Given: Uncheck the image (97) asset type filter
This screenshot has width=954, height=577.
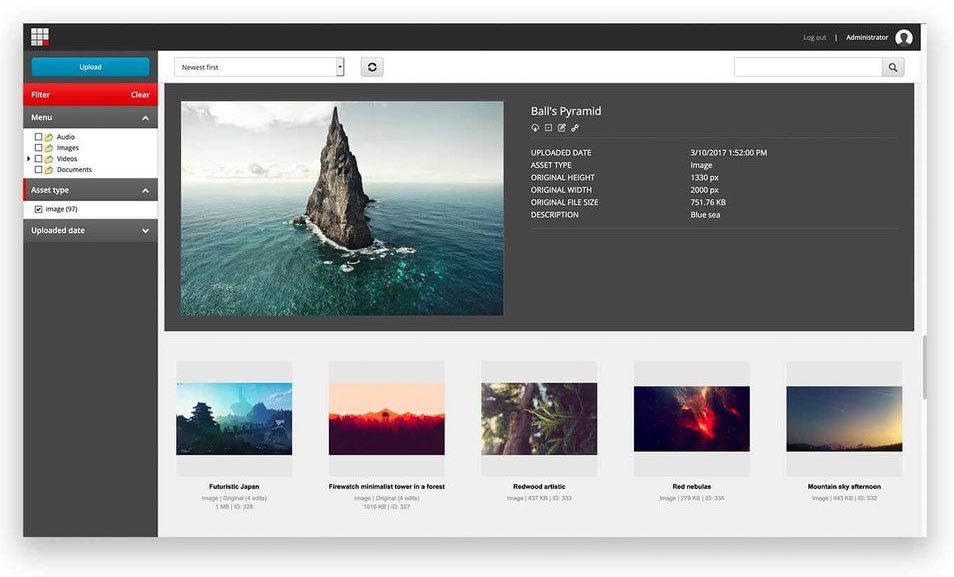Looking at the screenshot, I should tap(38, 209).
